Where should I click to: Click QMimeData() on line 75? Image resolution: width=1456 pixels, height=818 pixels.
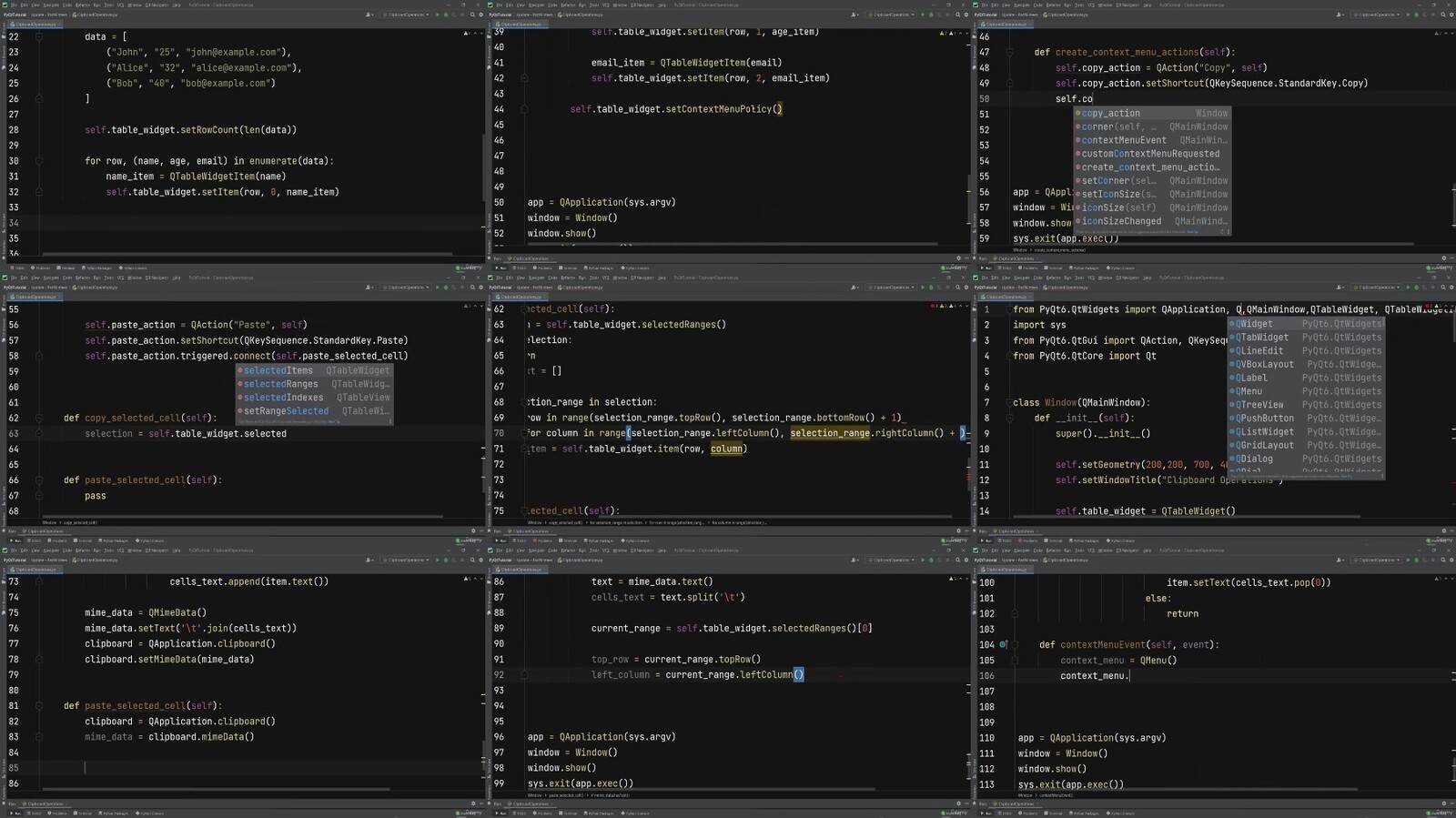pyautogui.click(x=177, y=612)
